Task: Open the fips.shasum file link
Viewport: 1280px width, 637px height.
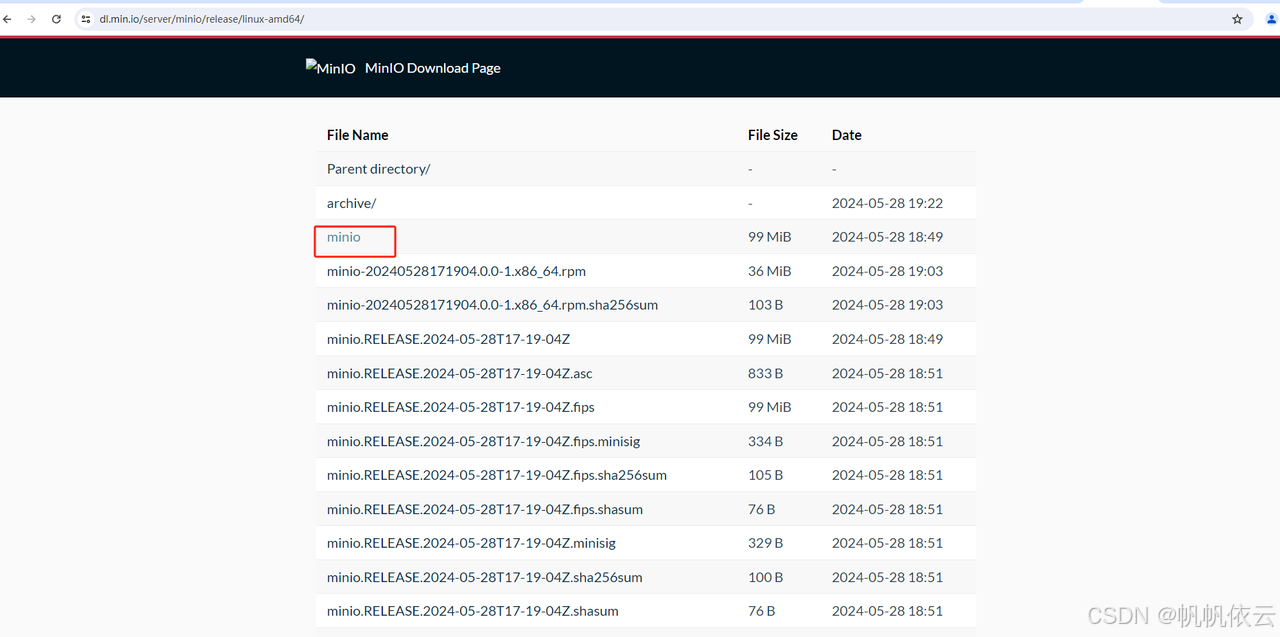Action: (485, 509)
